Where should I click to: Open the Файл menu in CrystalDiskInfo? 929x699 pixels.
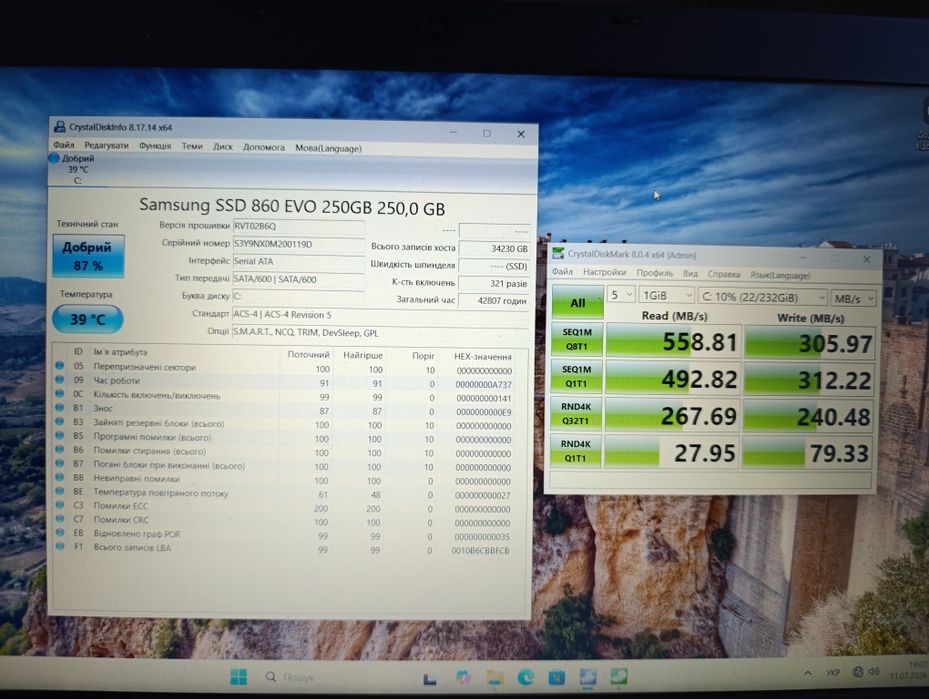(x=63, y=145)
